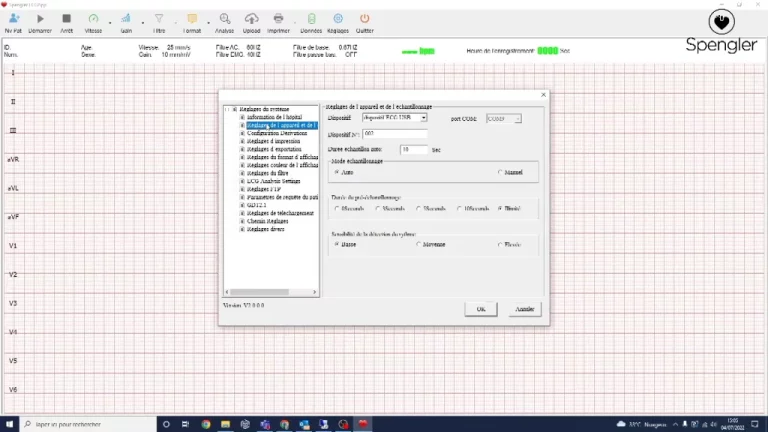Click the Arrêt stop icon
This screenshot has height=432, width=768.
[66, 21]
